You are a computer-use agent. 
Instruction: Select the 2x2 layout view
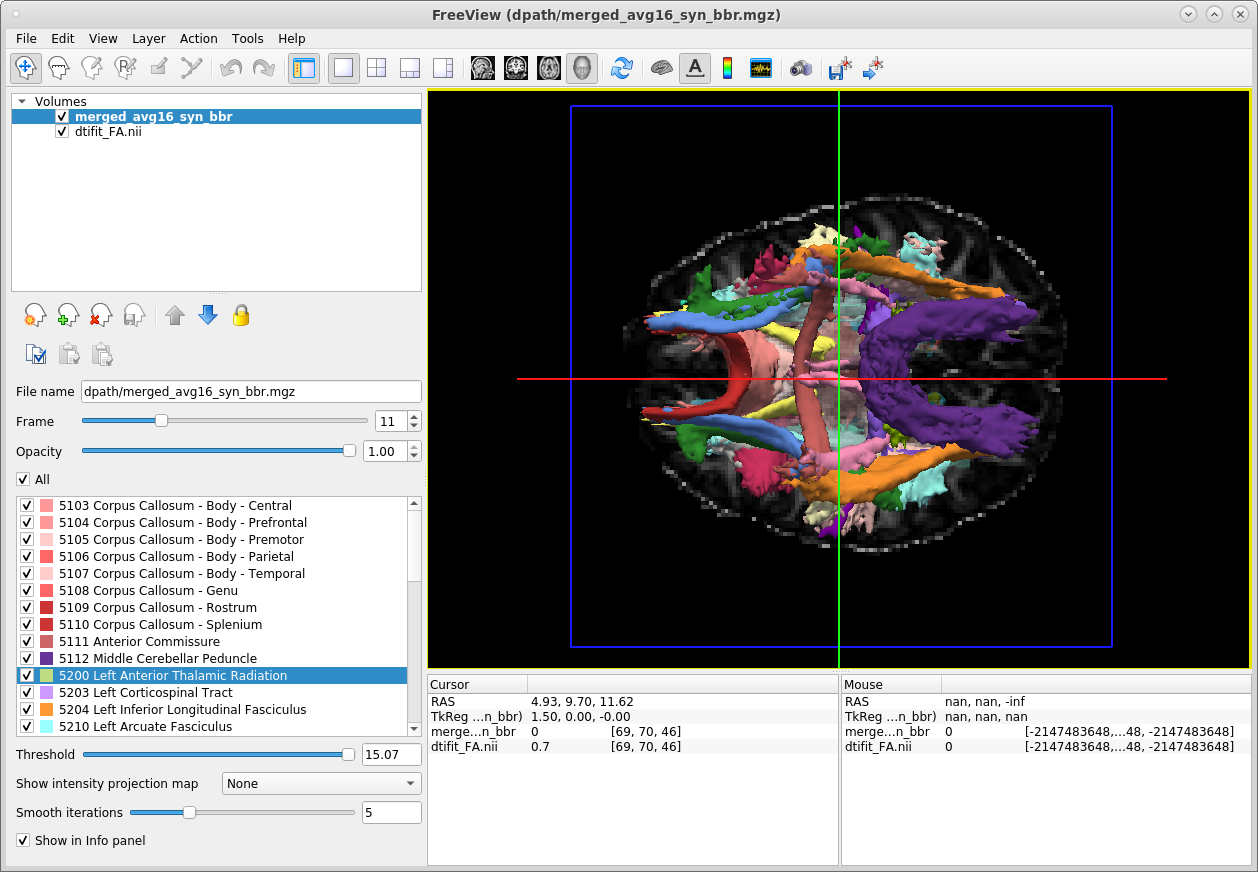pos(376,68)
